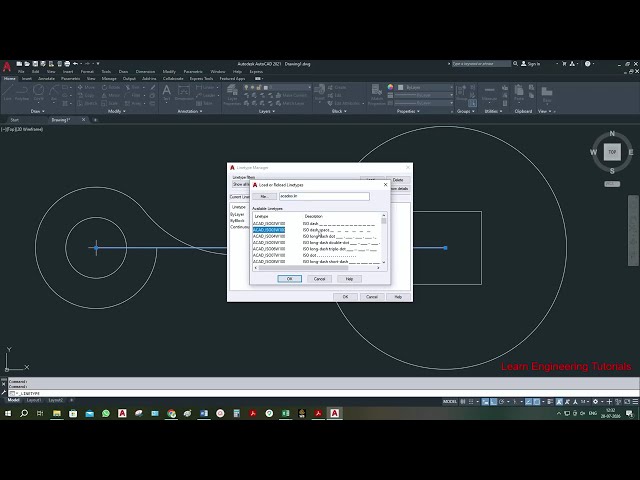The height and width of the screenshot is (480, 640).
Task: Switch to the Output ribbon tab
Action: (129, 78)
